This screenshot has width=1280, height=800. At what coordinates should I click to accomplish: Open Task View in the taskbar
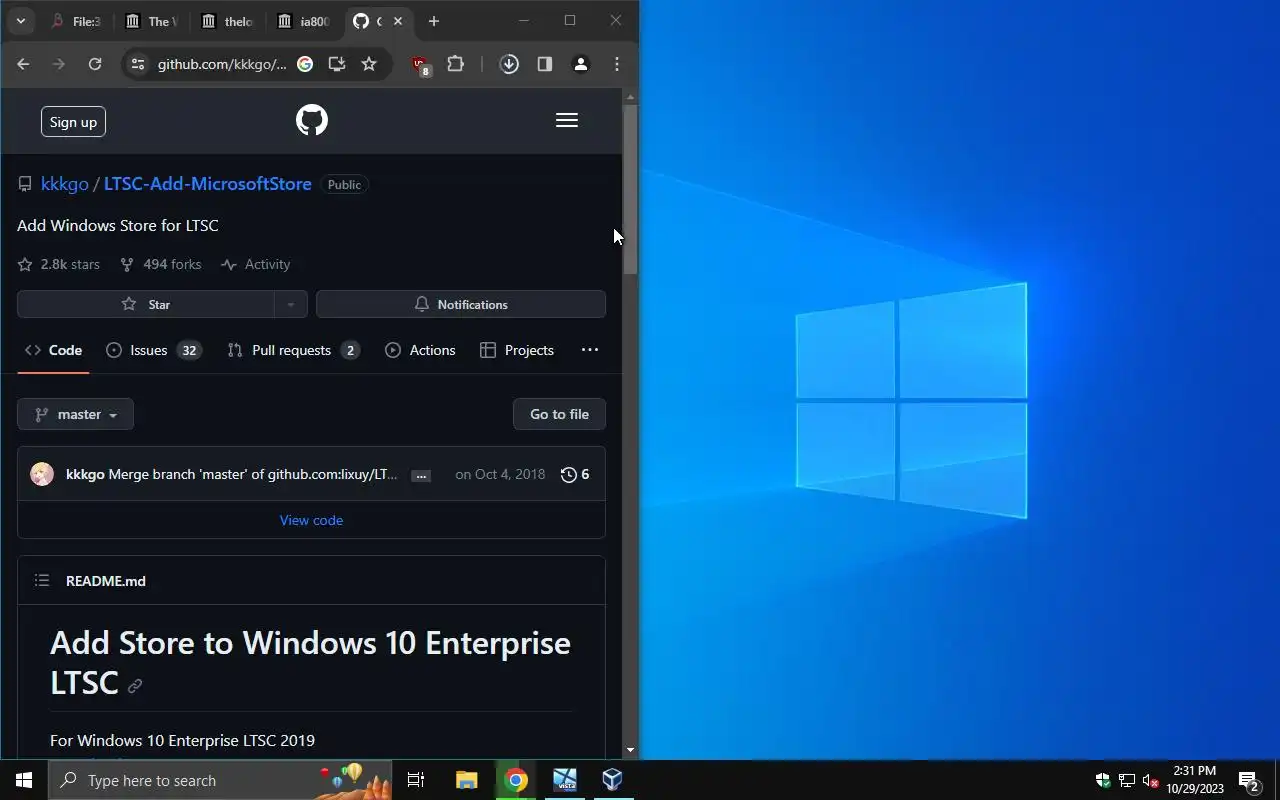point(416,780)
